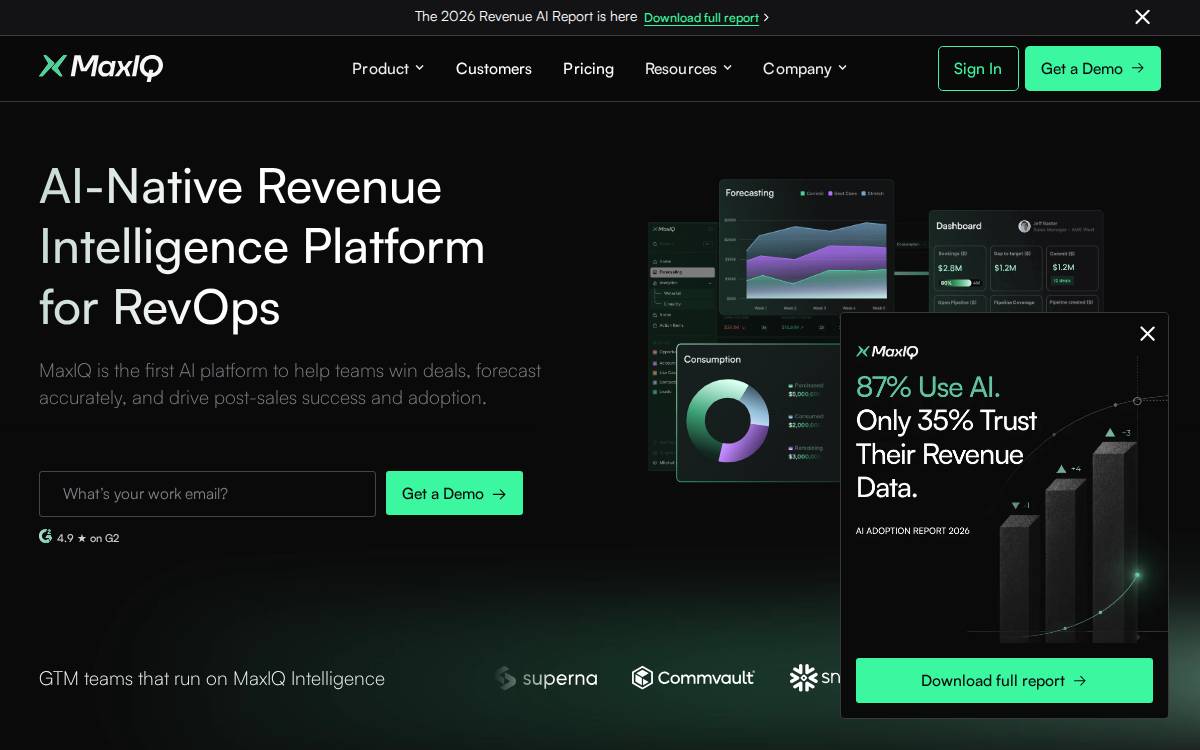Click the MaxIQ logo inside the popup

point(887,351)
